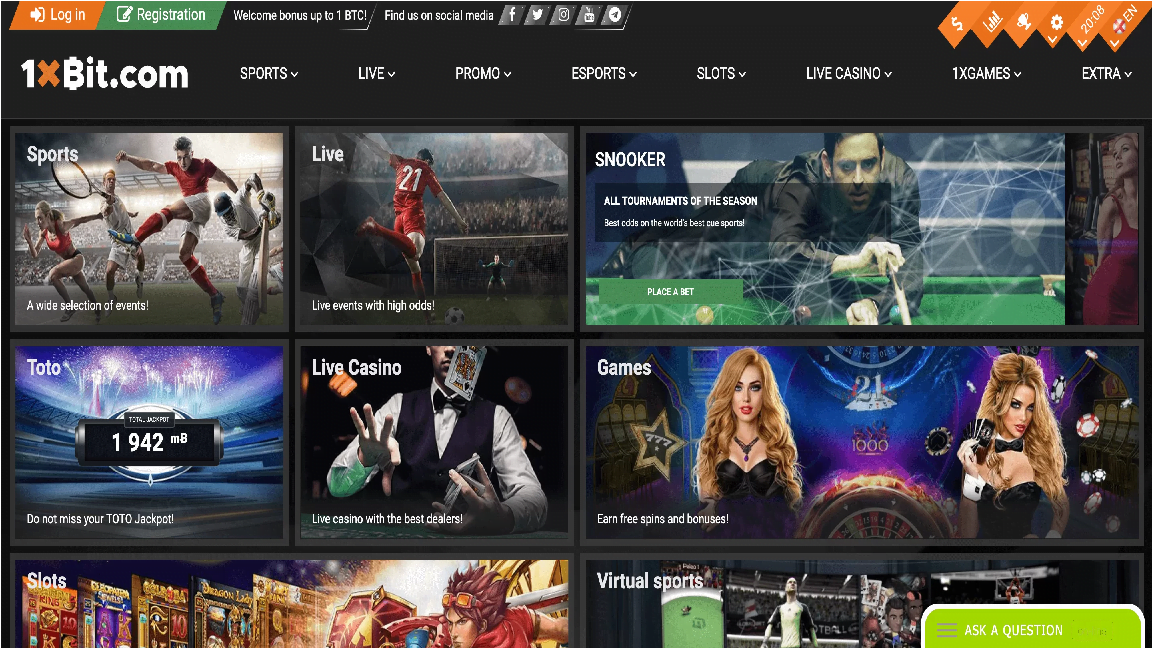The width and height of the screenshot is (1152, 648).
Task: Expand the SLOTS menu
Action: (721, 73)
